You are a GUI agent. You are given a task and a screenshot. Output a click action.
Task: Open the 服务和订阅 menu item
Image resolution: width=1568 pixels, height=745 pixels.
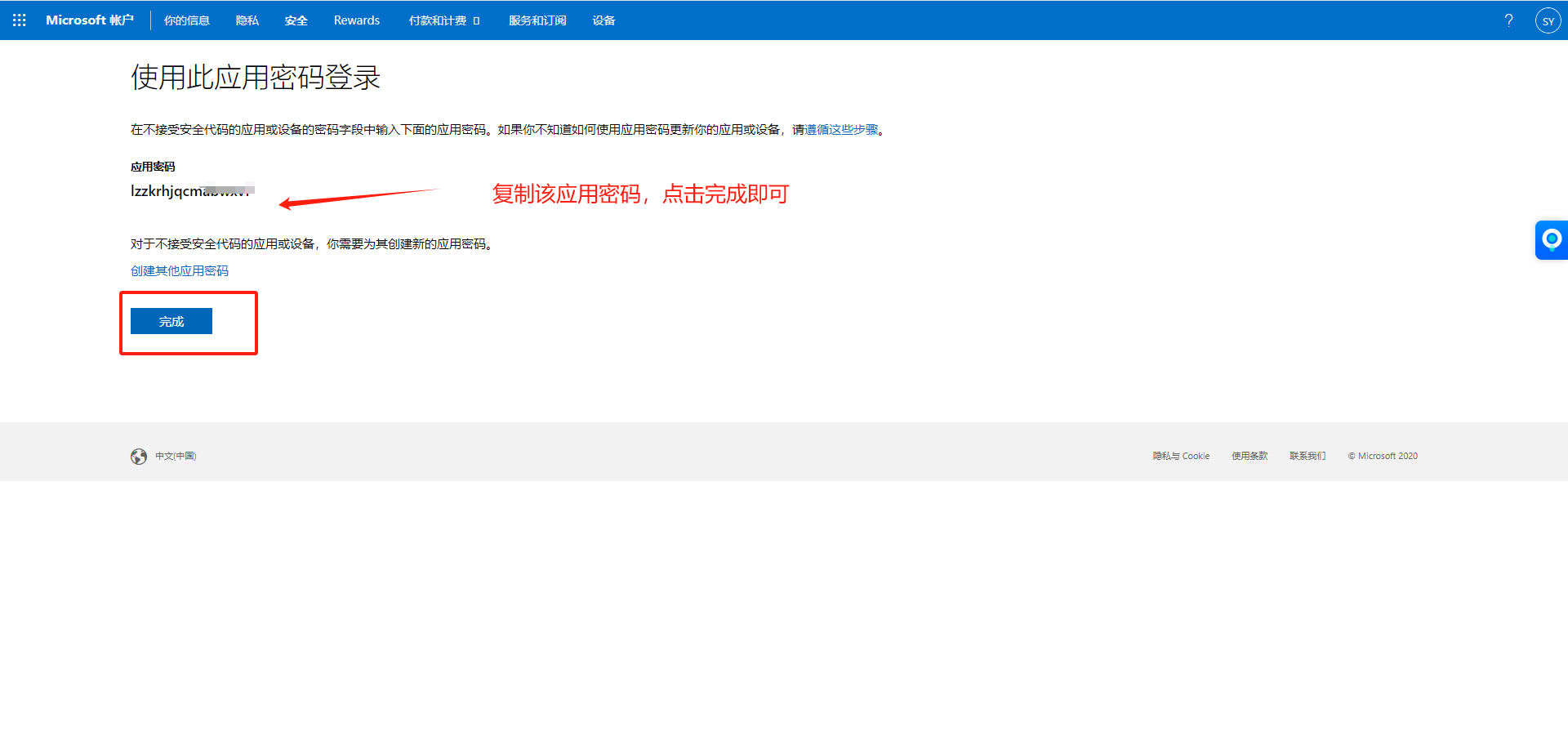537,20
